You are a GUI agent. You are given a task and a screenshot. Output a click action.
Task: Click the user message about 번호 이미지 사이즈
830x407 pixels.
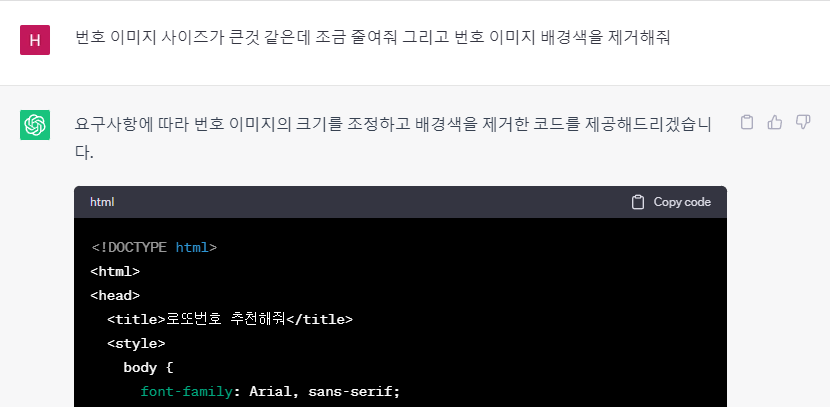(373, 38)
